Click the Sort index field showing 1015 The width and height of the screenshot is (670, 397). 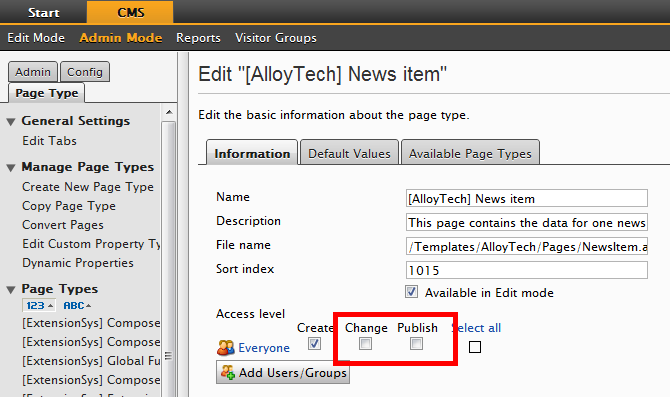click(x=527, y=270)
